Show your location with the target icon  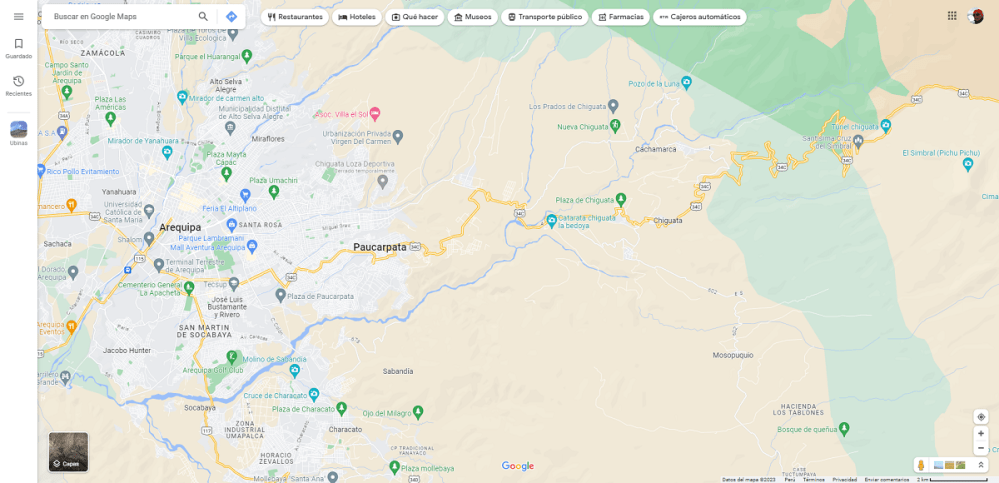pos(981,417)
